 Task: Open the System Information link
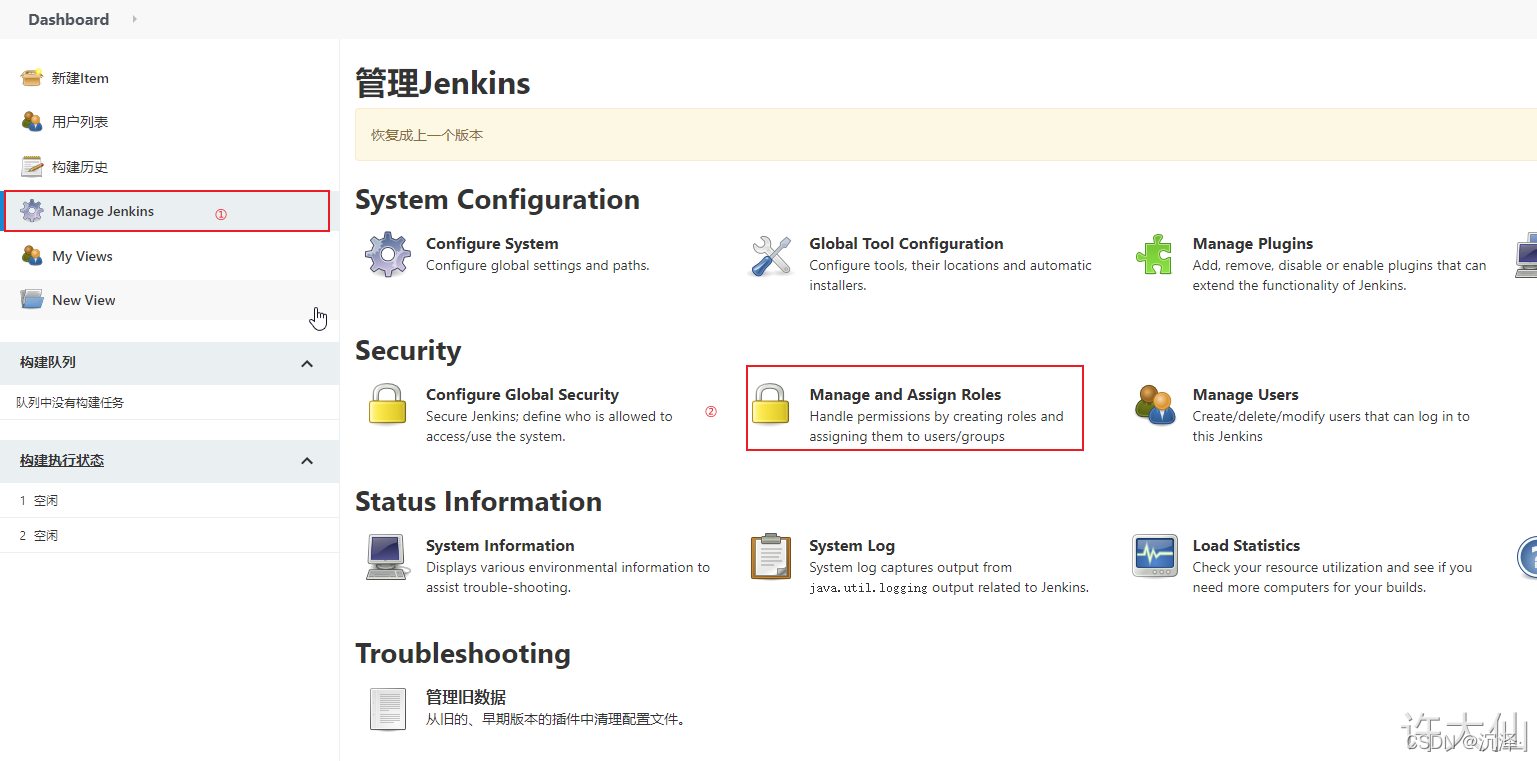pyautogui.click(x=500, y=545)
